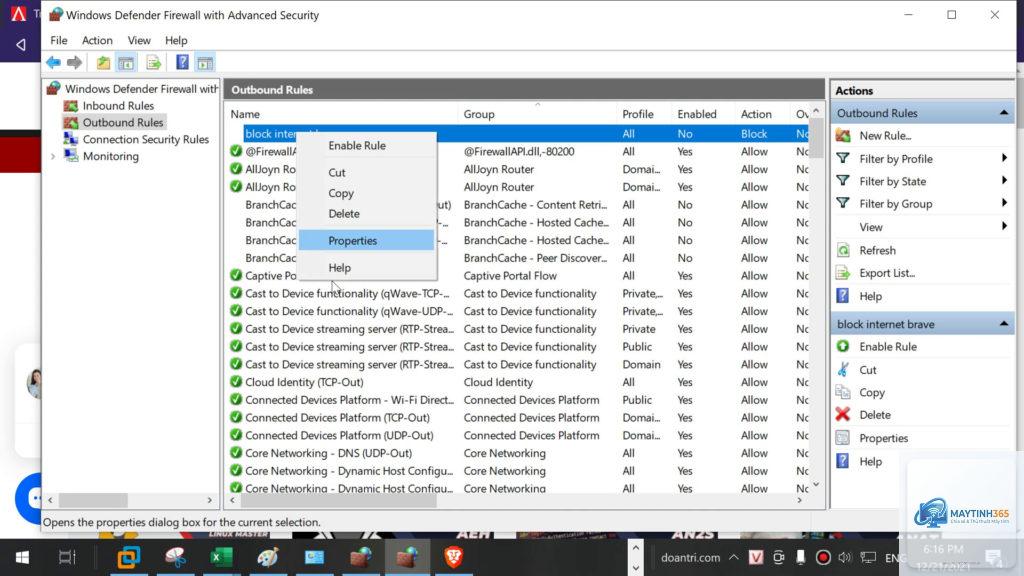Select Outbound Rules in the tree
1024x576 pixels.
pyautogui.click(x=122, y=123)
